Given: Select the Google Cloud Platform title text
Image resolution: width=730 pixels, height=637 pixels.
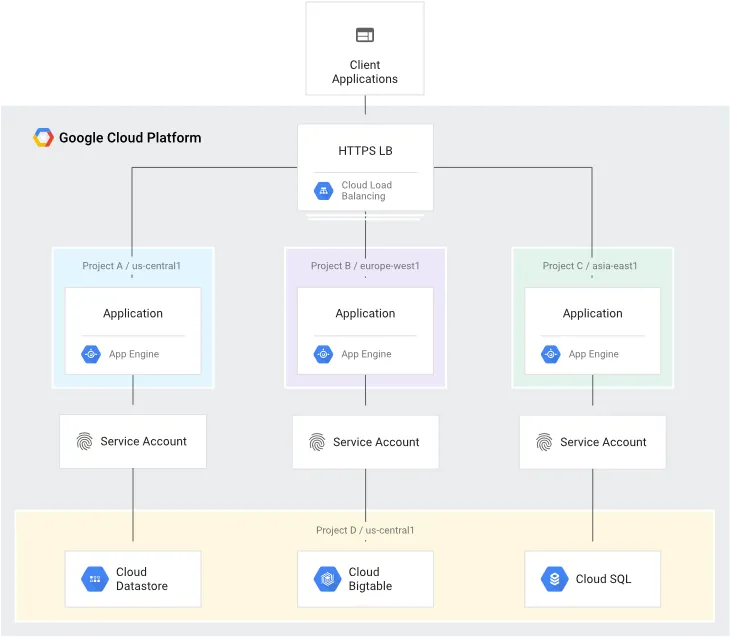Looking at the screenshot, I should 130,138.
